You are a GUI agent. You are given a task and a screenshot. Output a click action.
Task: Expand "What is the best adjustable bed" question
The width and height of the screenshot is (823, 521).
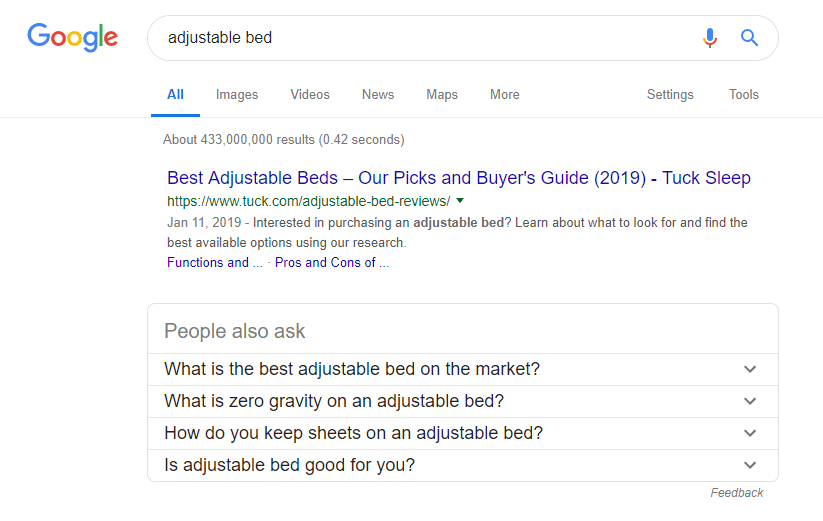(751, 369)
